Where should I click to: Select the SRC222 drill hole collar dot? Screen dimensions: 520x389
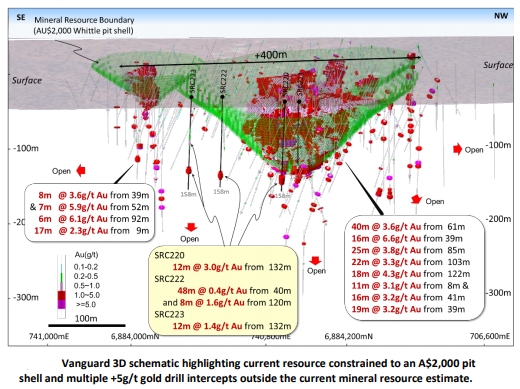[x=222, y=97]
